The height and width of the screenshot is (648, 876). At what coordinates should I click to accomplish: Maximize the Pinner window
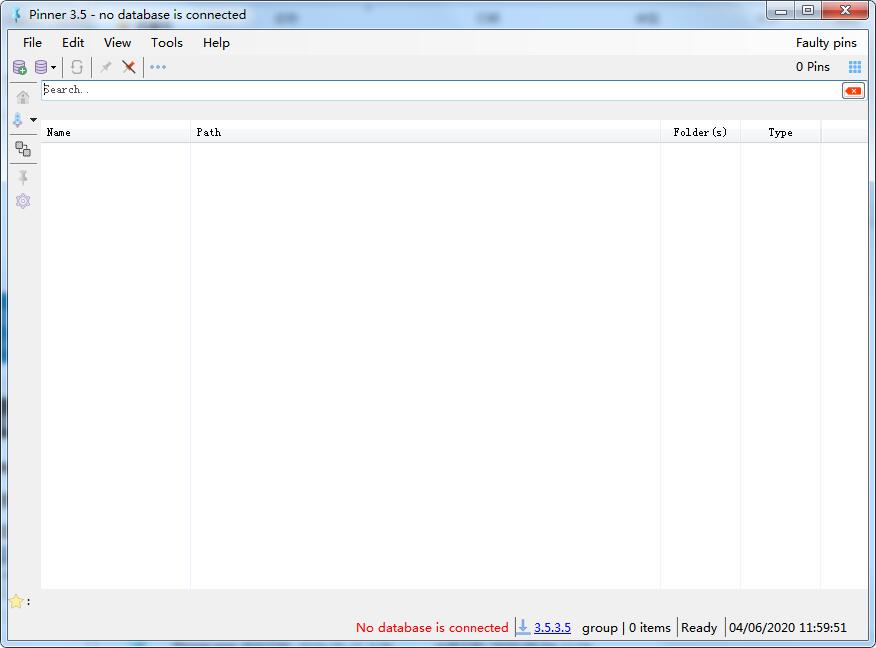click(x=808, y=11)
